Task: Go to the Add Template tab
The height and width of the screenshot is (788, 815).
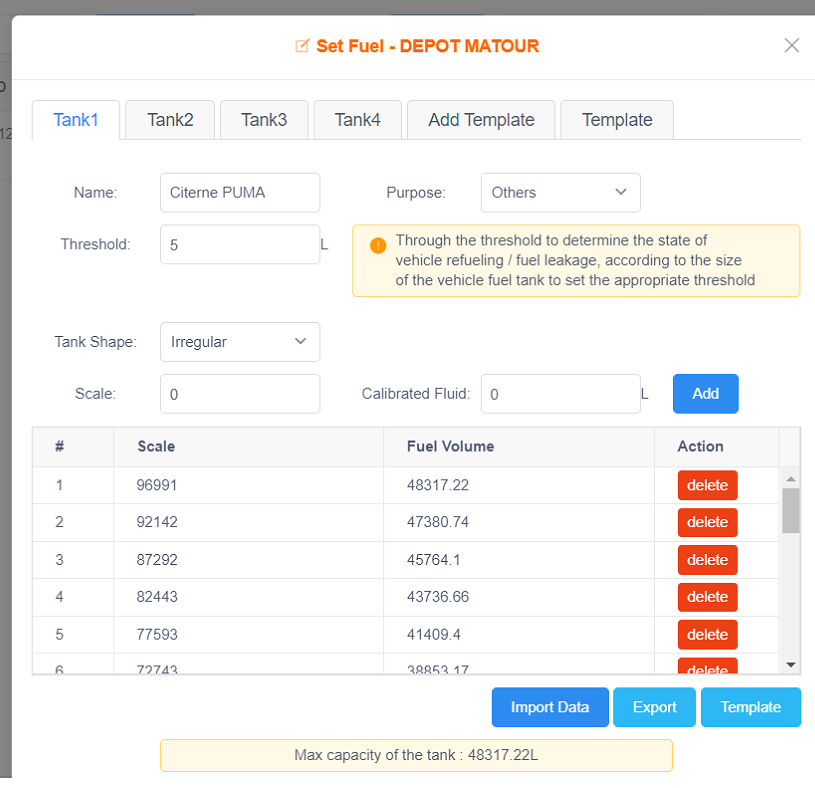Action: tap(481, 120)
